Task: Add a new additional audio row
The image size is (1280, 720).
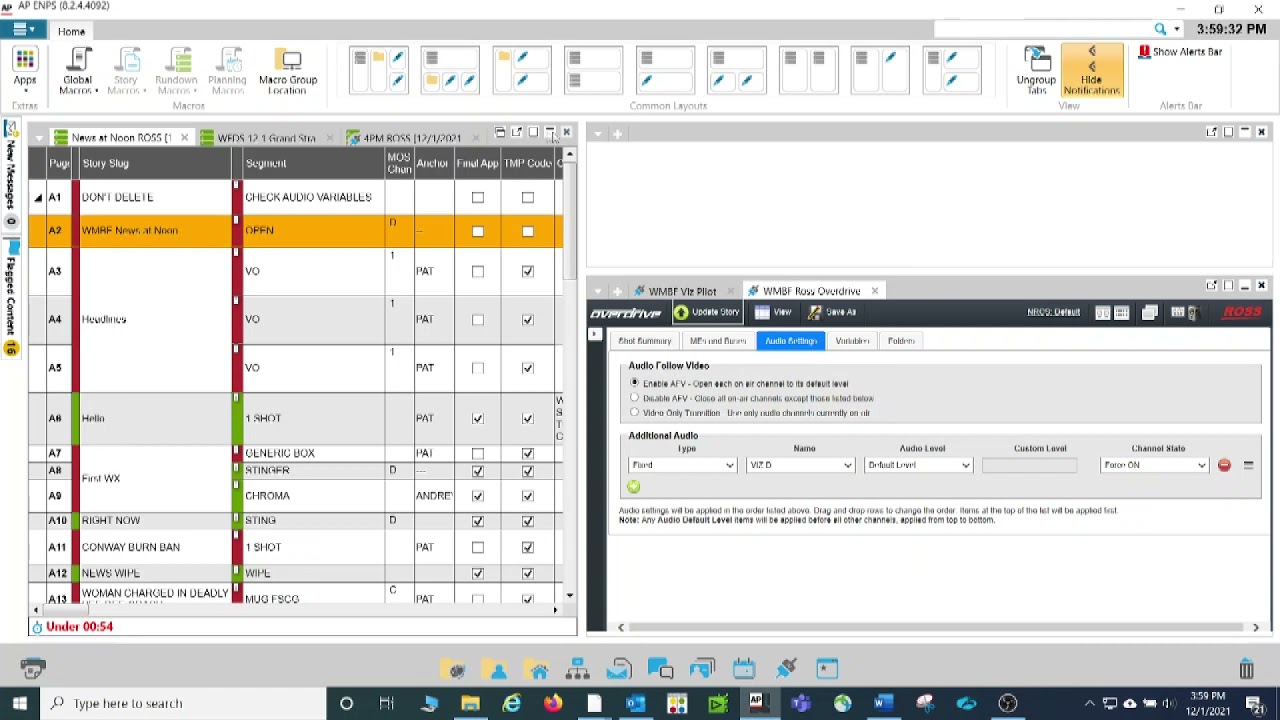Action: (633, 487)
